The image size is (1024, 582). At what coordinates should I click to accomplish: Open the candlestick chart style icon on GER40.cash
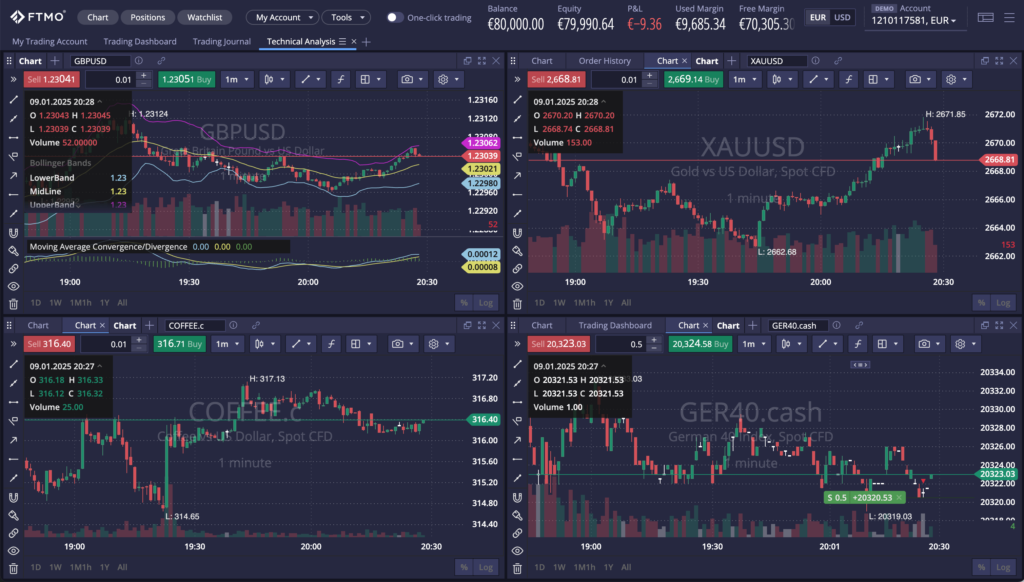[785, 344]
